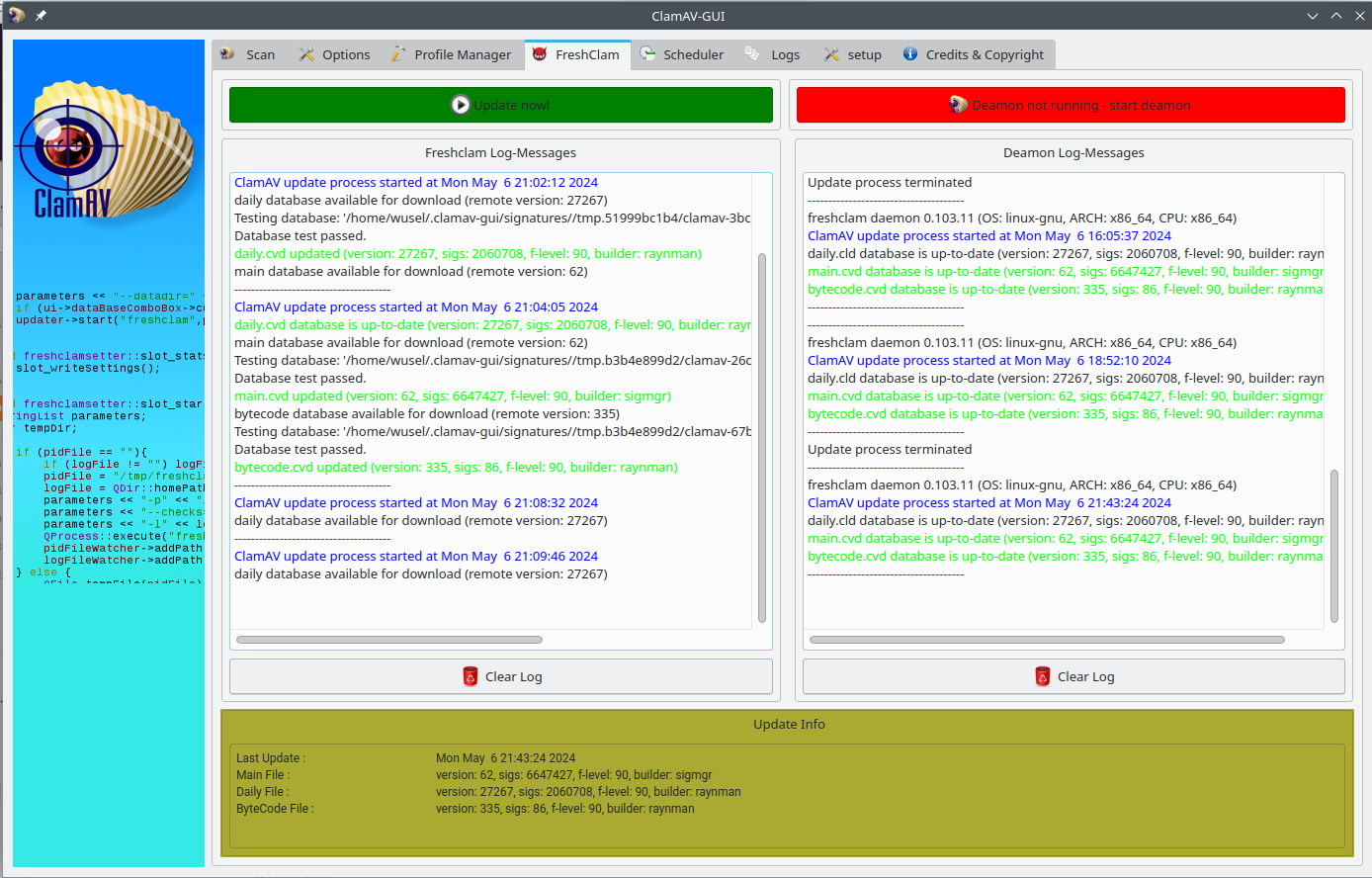Click the magnifier icon on the Scan tab
This screenshot has width=1372, height=878.
[229, 54]
